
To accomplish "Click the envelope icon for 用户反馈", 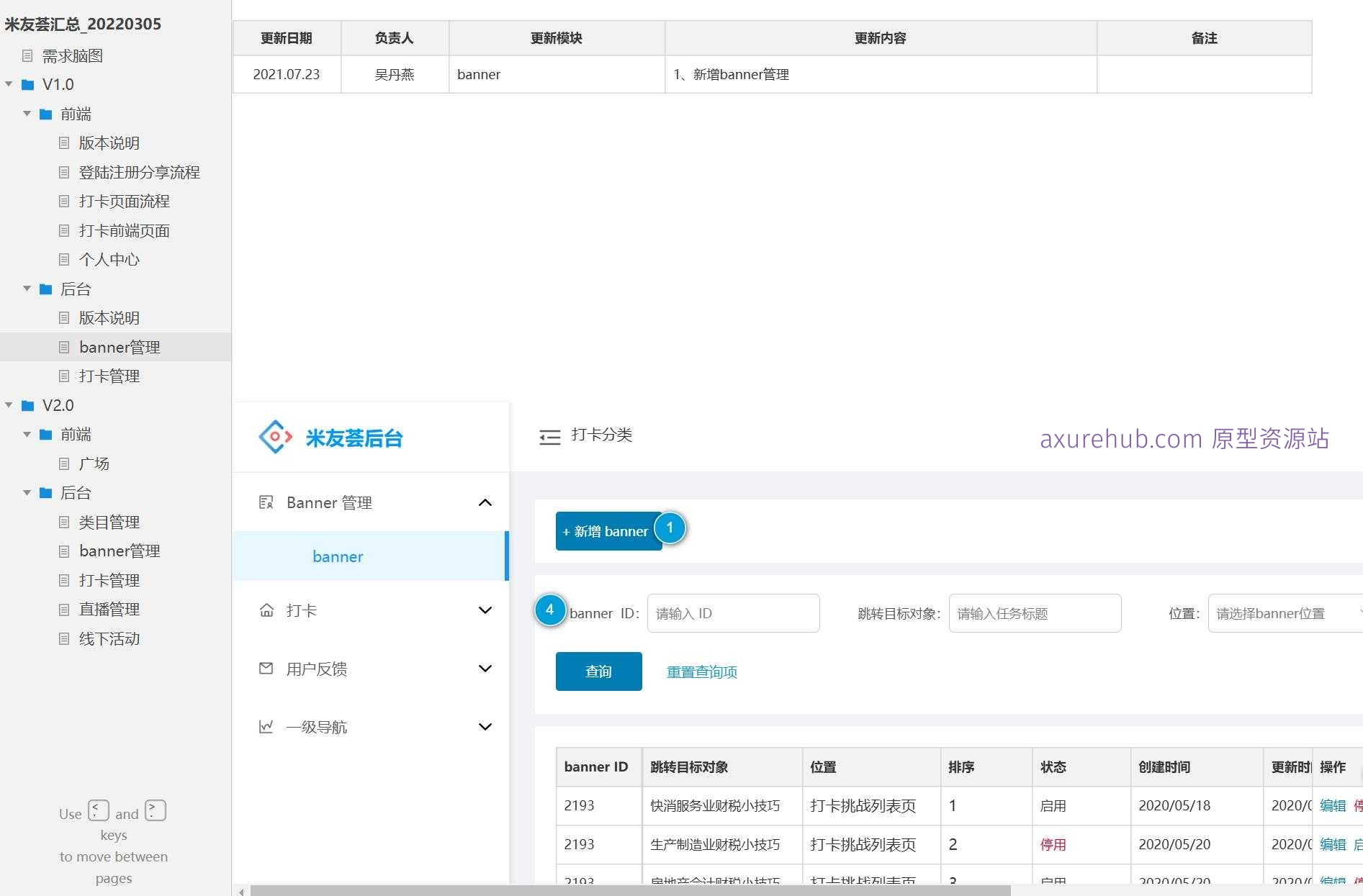I will point(266,669).
